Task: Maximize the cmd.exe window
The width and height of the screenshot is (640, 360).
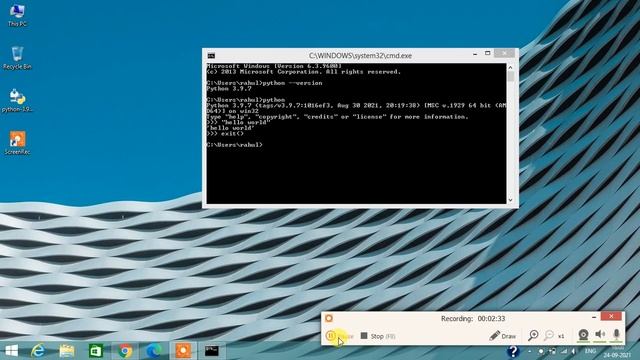Action: [487, 53]
